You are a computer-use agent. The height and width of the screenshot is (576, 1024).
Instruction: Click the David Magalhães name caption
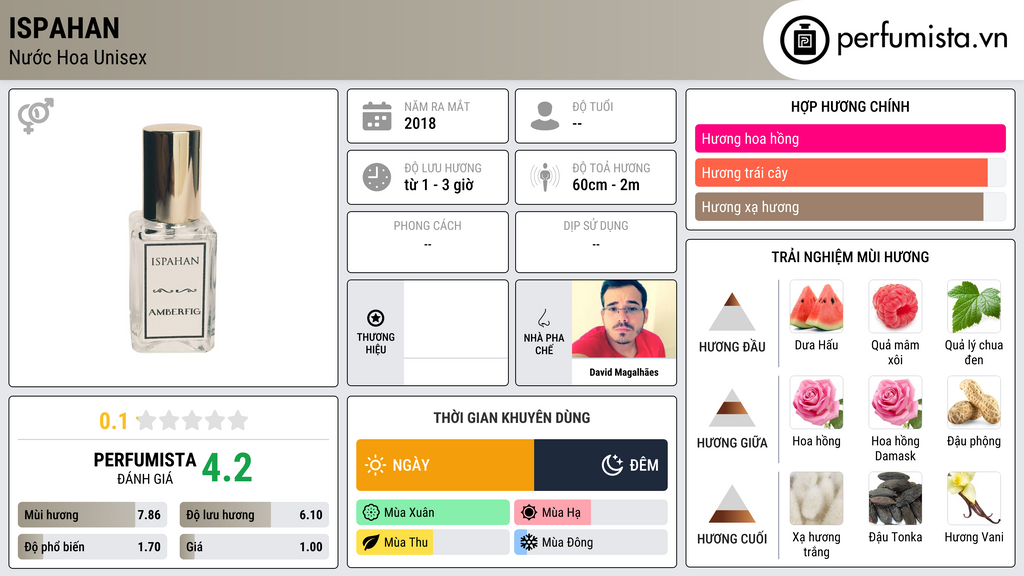coord(624,372)
